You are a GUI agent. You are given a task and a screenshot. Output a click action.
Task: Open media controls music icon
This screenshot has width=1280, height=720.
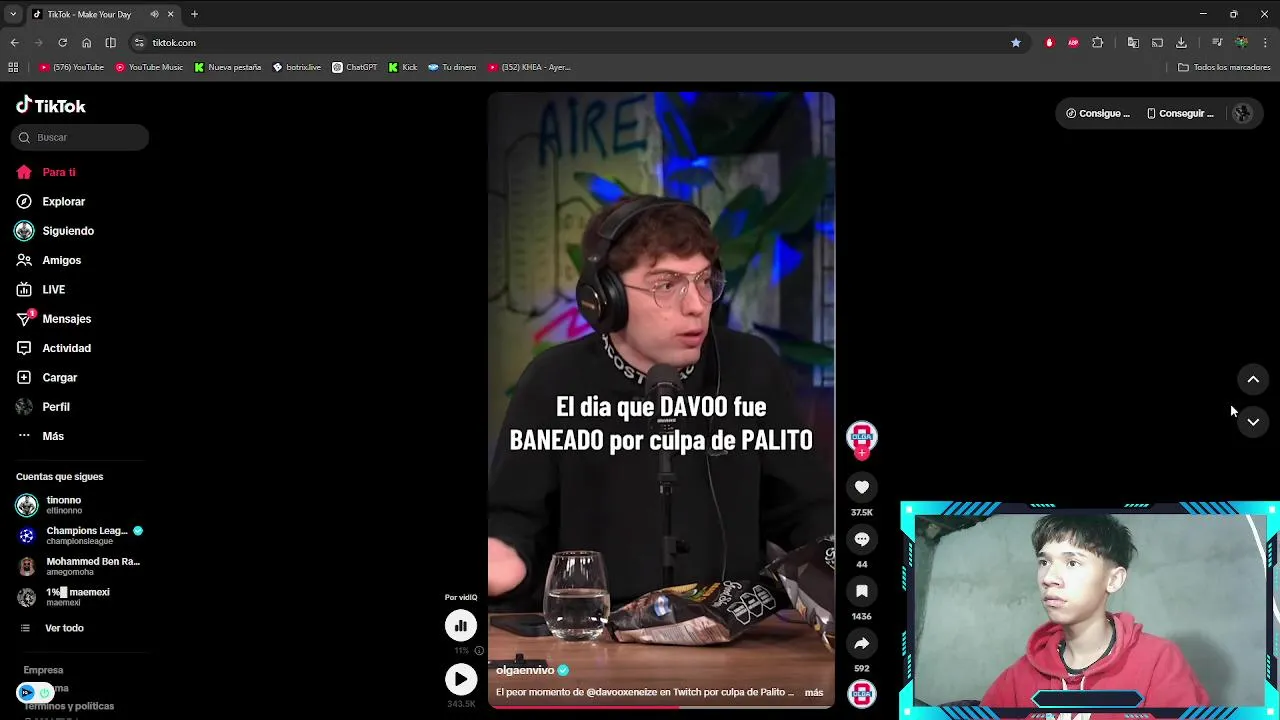pos(1217,42)
